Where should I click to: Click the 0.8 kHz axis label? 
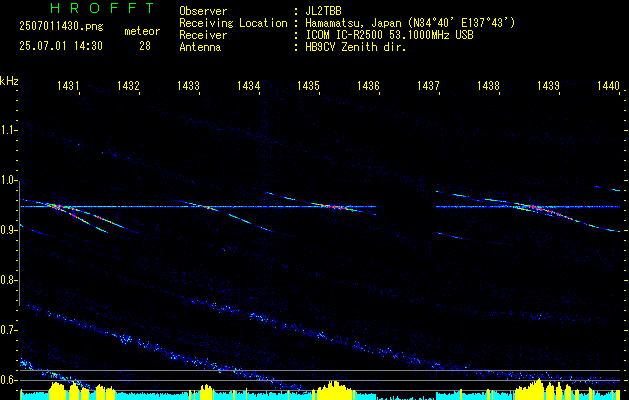[x=8, y=280]
